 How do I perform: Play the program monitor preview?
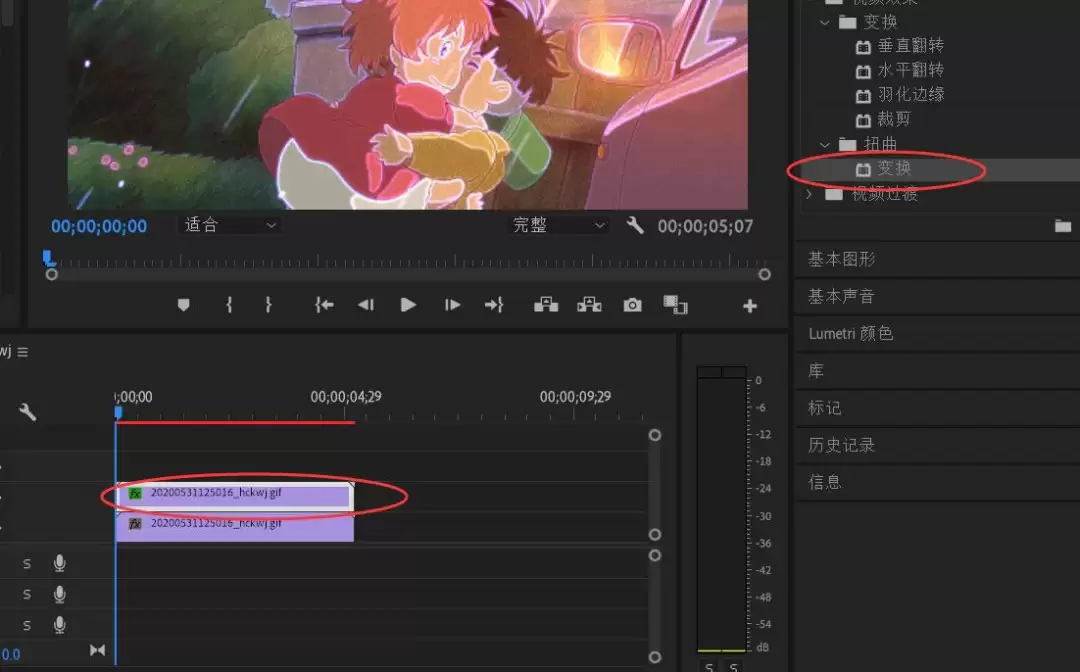click(408, 305)
